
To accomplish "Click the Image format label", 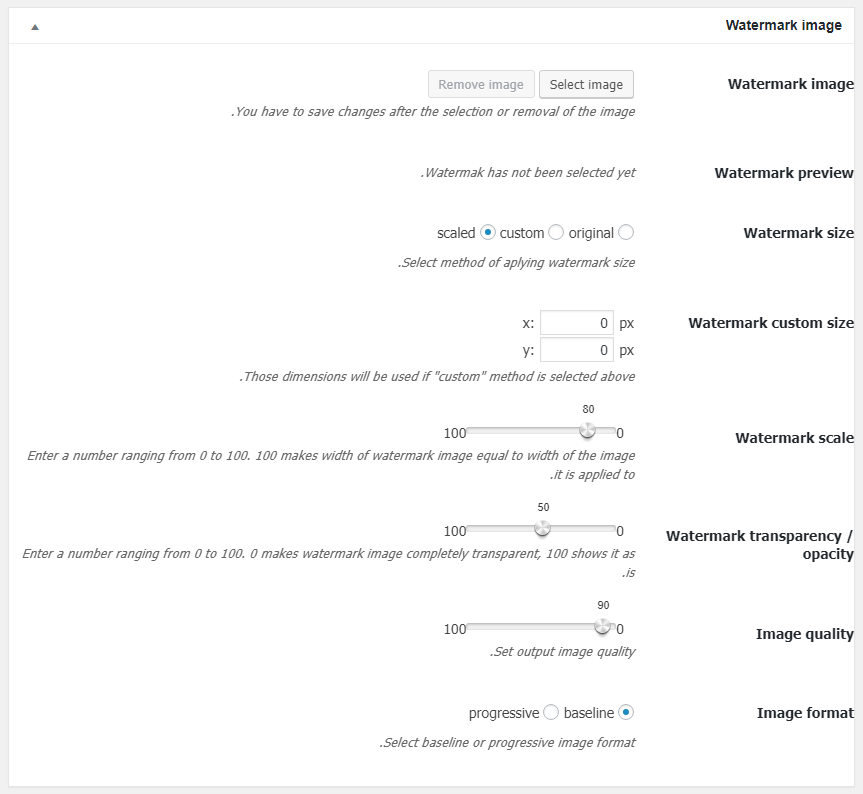I will pos(805,713).
